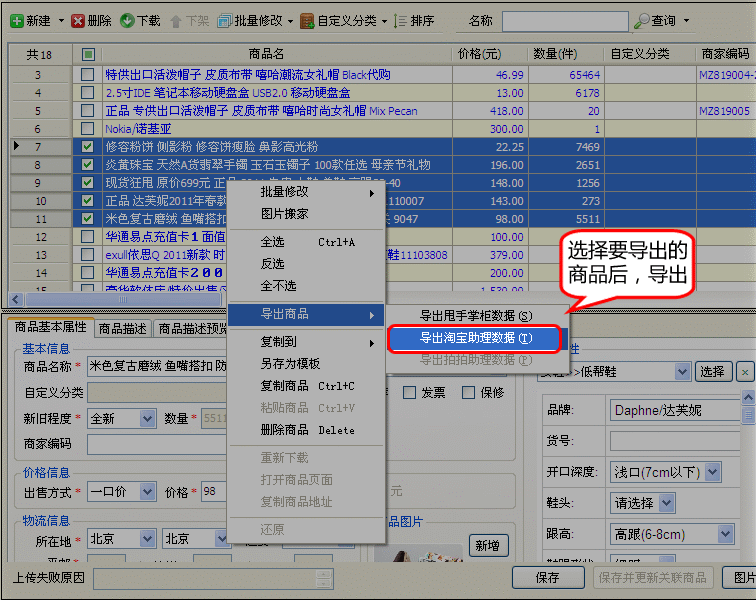
Task: Open the 新旧程度 全新 dropdown
Action: click(x=147, y=419)
